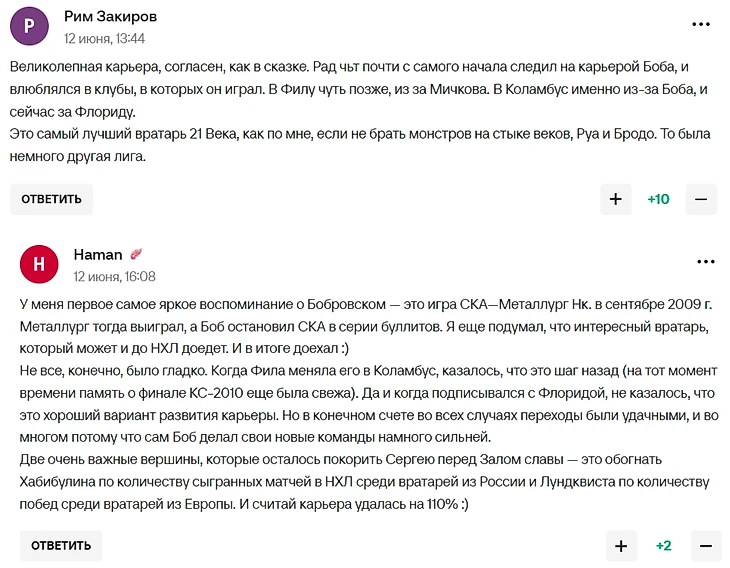Screen dimensions: 730x568
Task: Open the 12 июня, 16:08 timestamp
Action: (115, 277)
